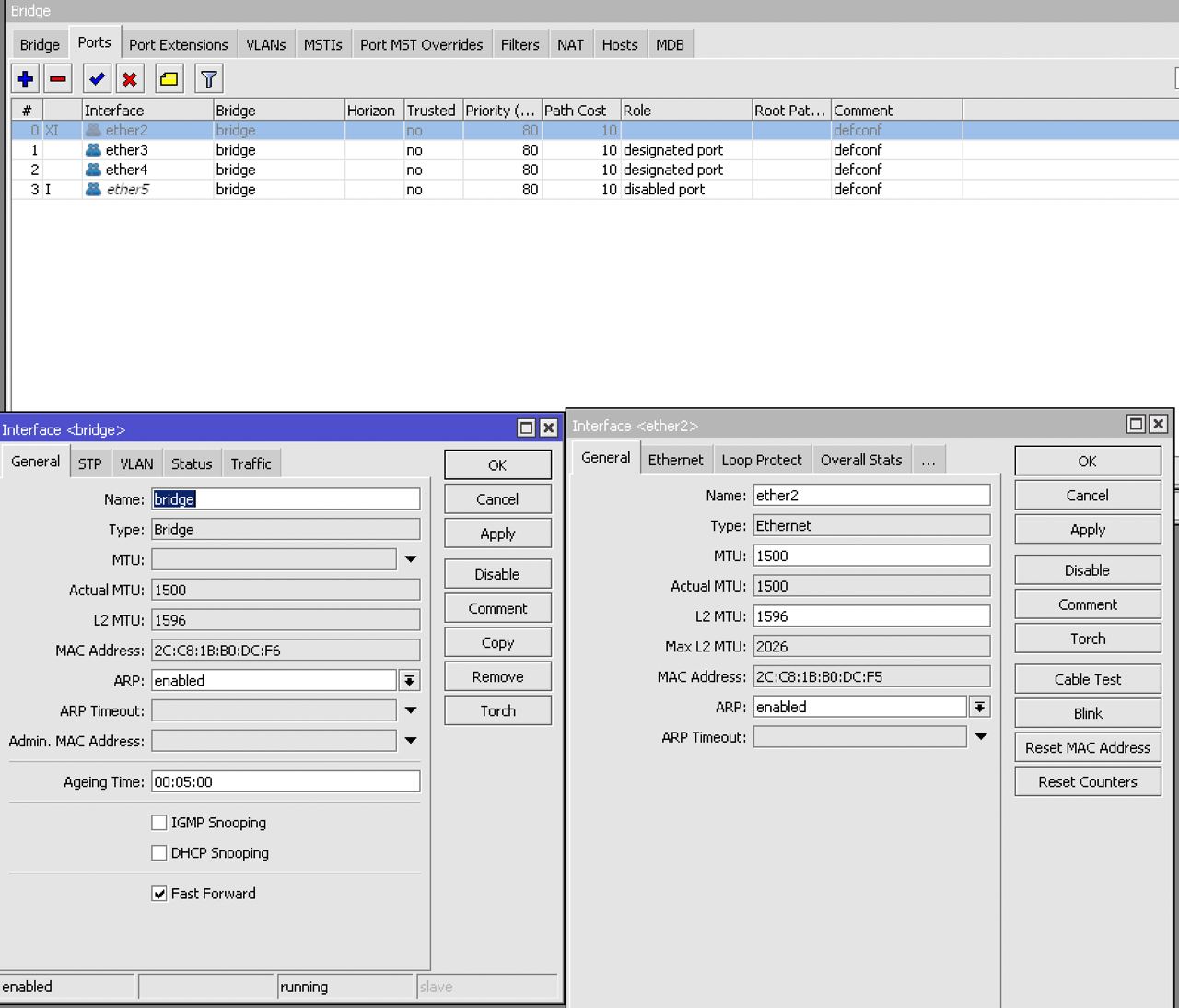Switch to STP tab in bridge dialog
Viewport: 1179px width, 1008px height.
90,463
